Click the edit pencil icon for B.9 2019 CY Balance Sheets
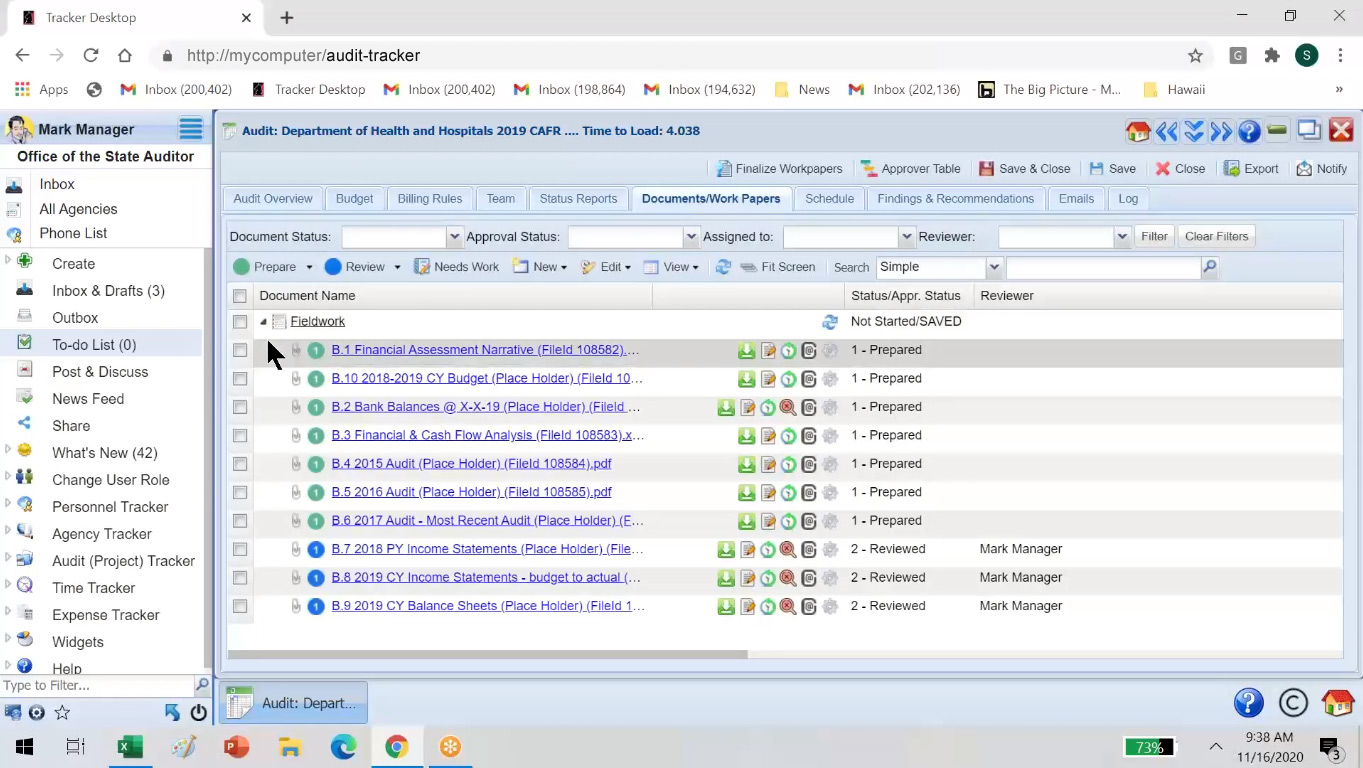The height and width of the screenshot is (768, 1363). point(747,607)
